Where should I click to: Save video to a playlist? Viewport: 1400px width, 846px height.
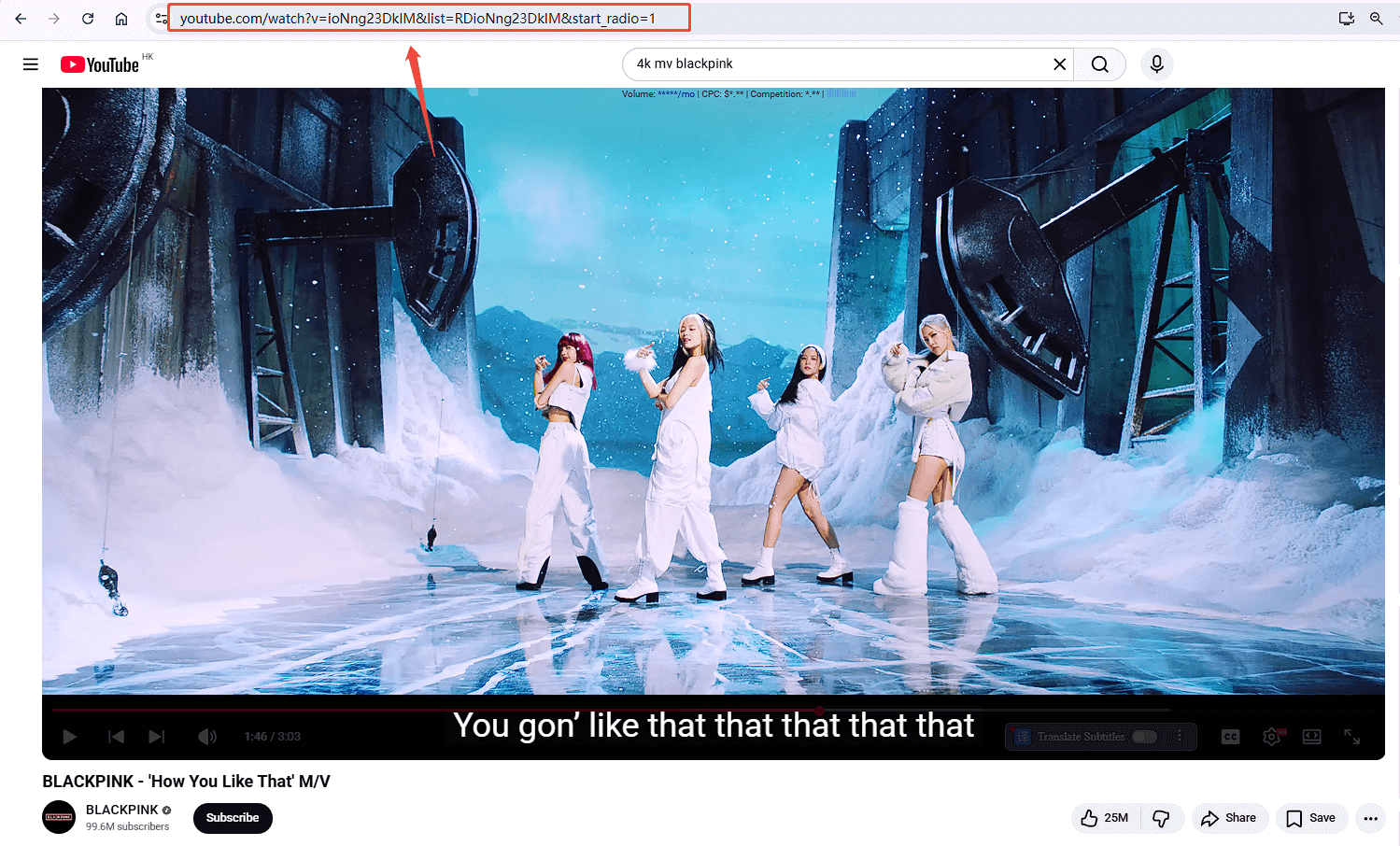coord(1311,818)
